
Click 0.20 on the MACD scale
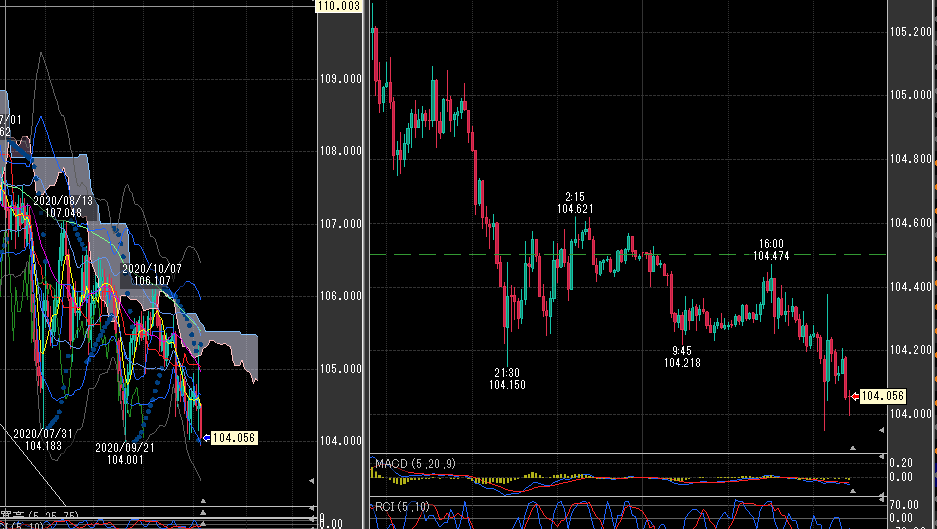click(x=901, y=463)
